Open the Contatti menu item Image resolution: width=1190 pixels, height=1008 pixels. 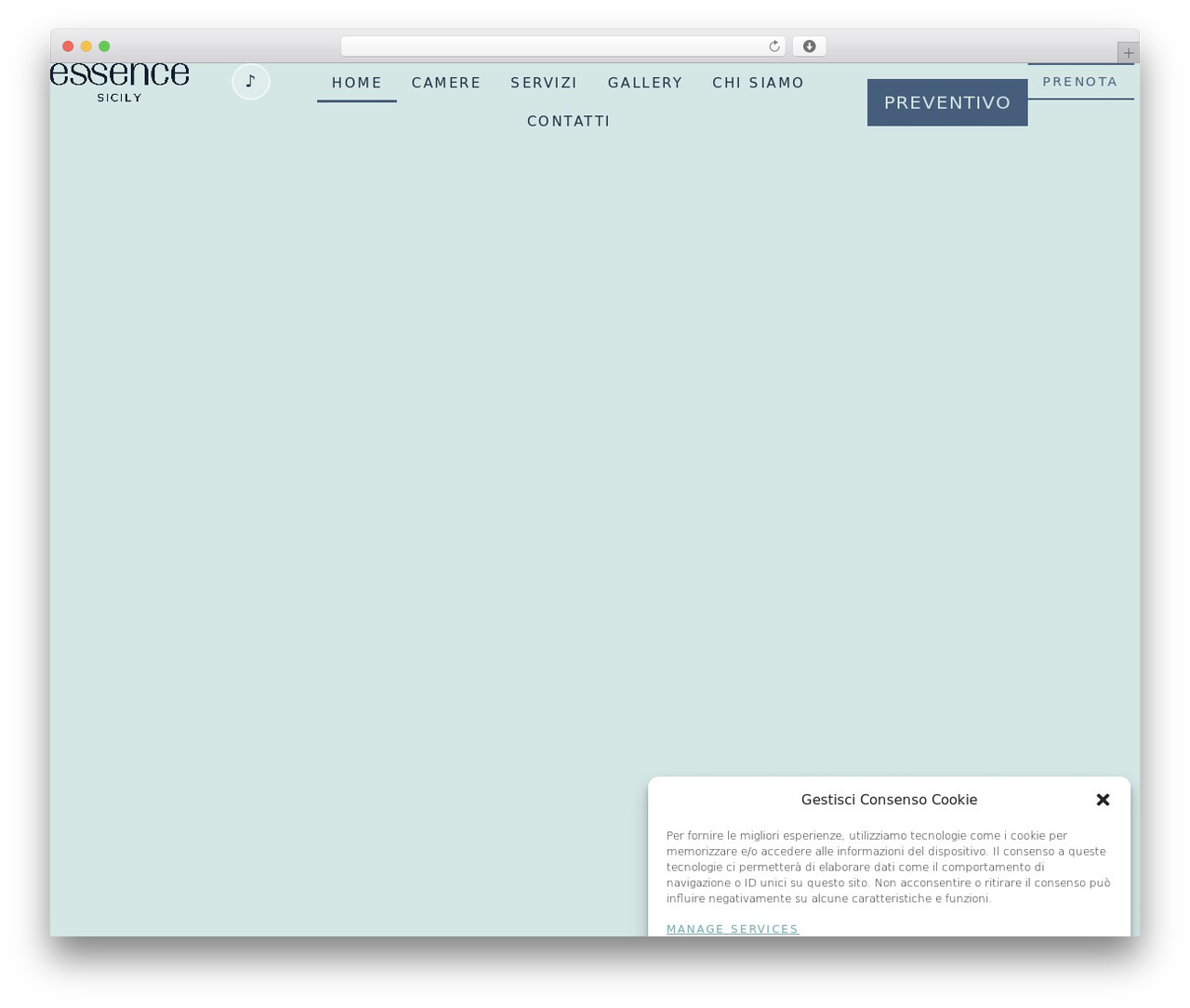click(x=568, y=121)
